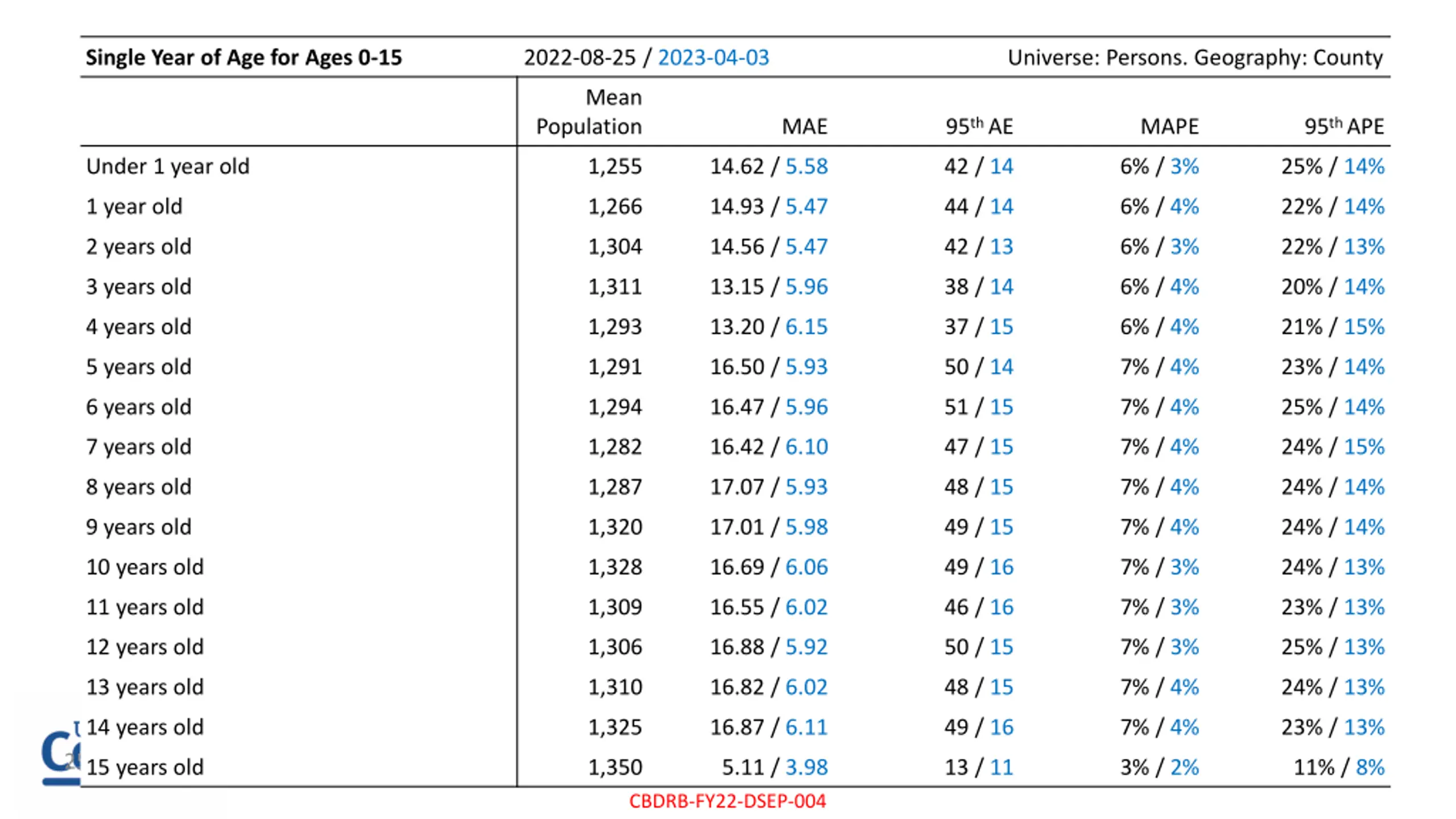
Task: Select the 'Single Year of Age for Ages 0-15' title
Action: tap(244, 57)
